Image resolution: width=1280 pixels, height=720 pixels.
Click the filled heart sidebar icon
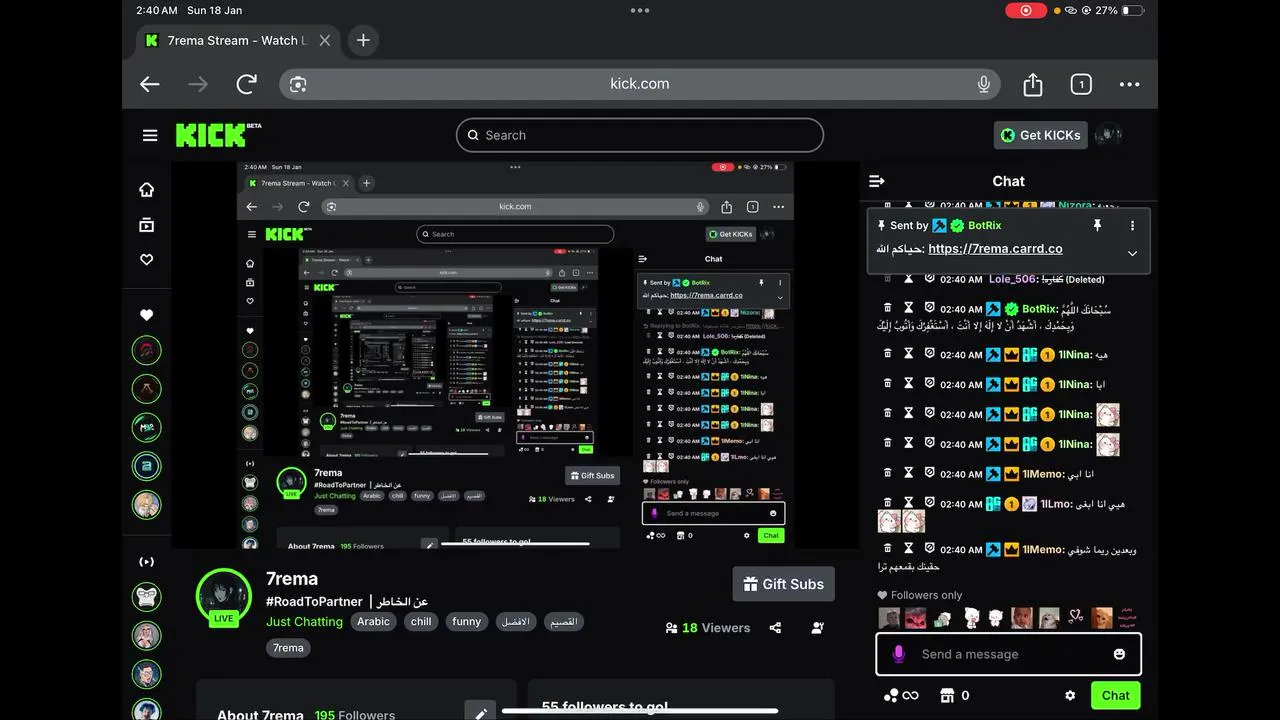pos(146,315)
